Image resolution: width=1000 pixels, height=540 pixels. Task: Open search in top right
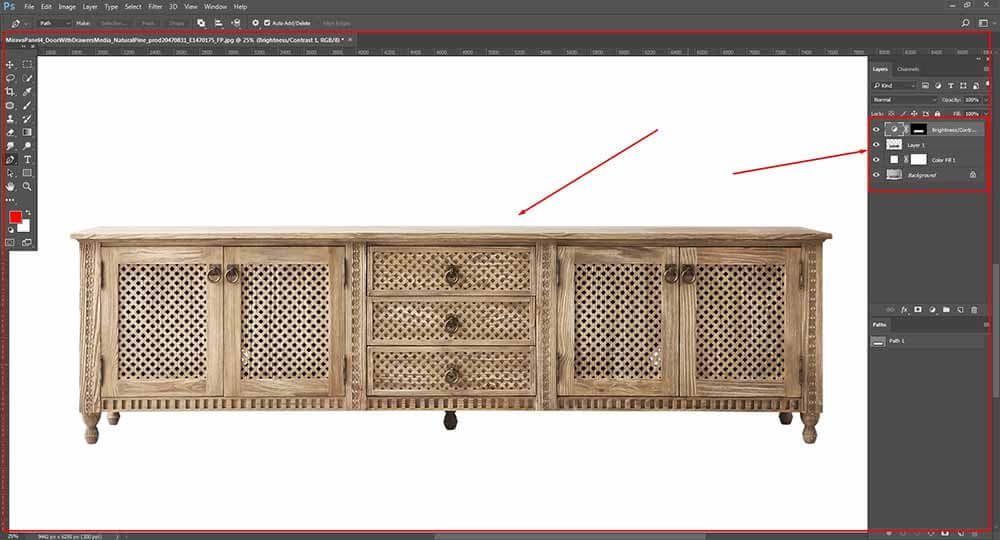click(x=966, y=23)
